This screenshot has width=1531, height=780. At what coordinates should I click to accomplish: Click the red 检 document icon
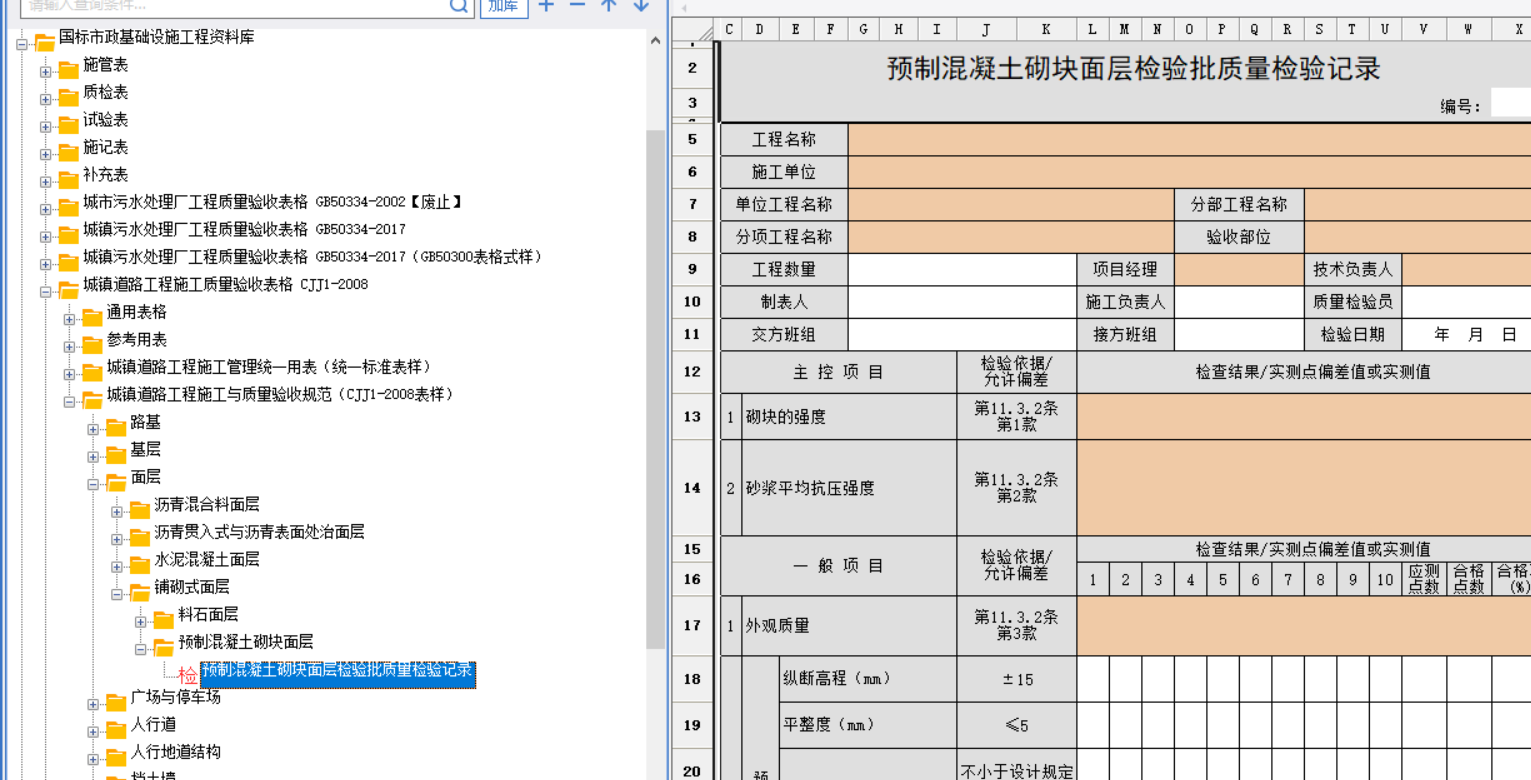(x=187, y=675)
